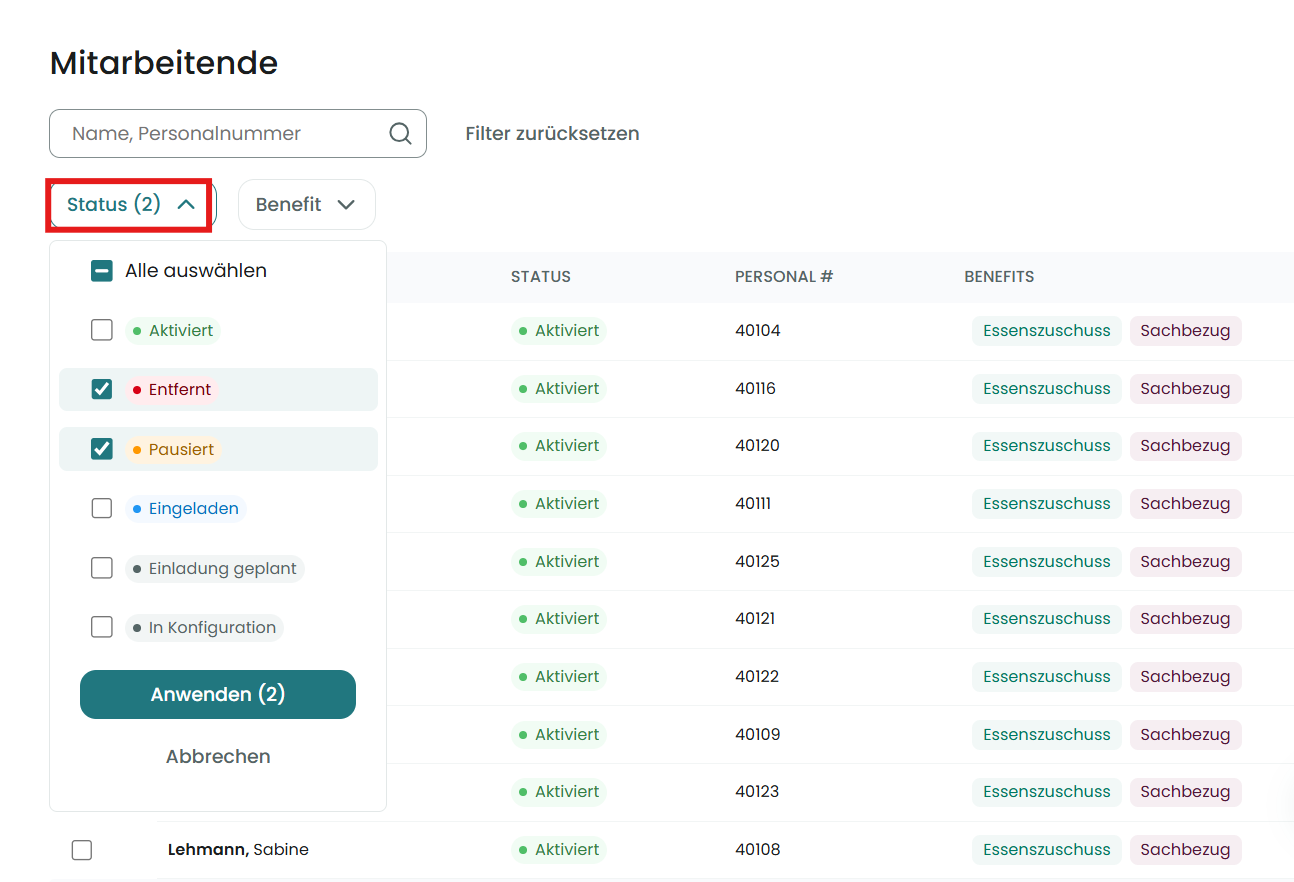Tick the Einladung geplant checkbox
This screenshot has width=1294, height=882.
(102, 568)
